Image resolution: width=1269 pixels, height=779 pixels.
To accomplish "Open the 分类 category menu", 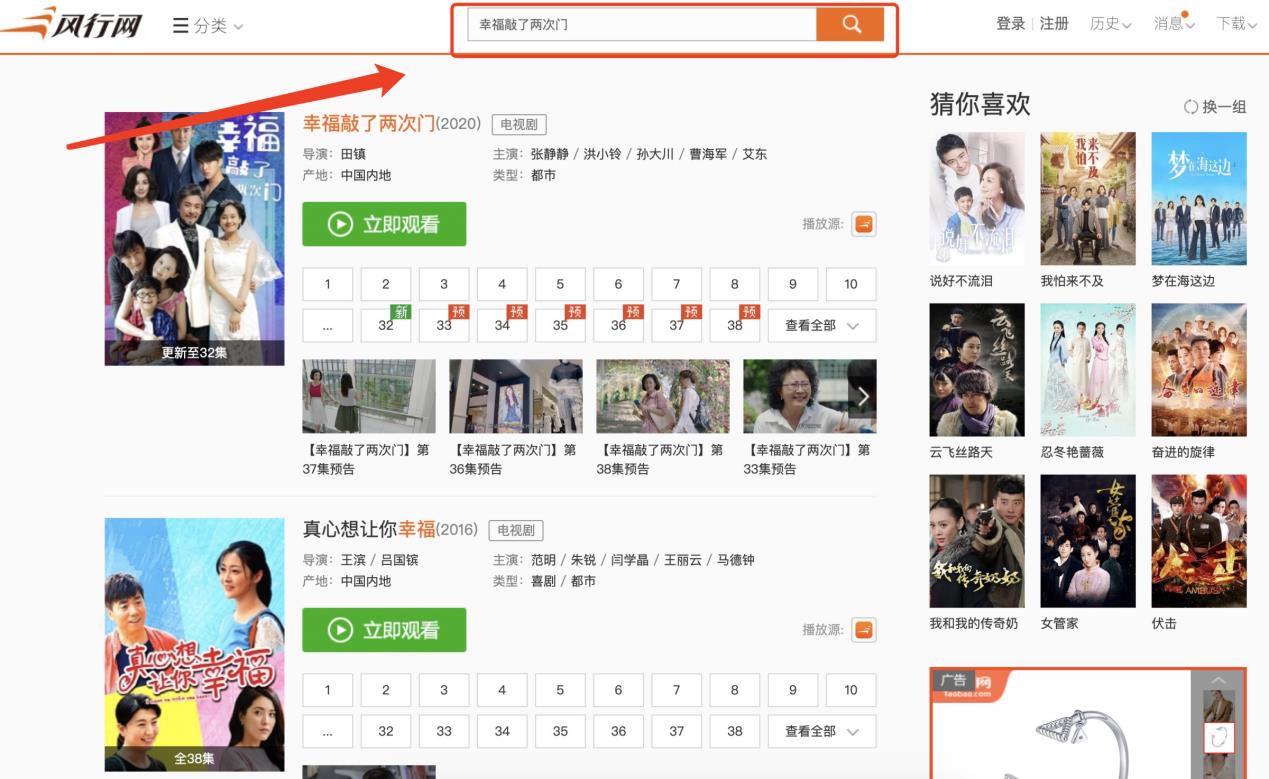I will tap(208, 26).
